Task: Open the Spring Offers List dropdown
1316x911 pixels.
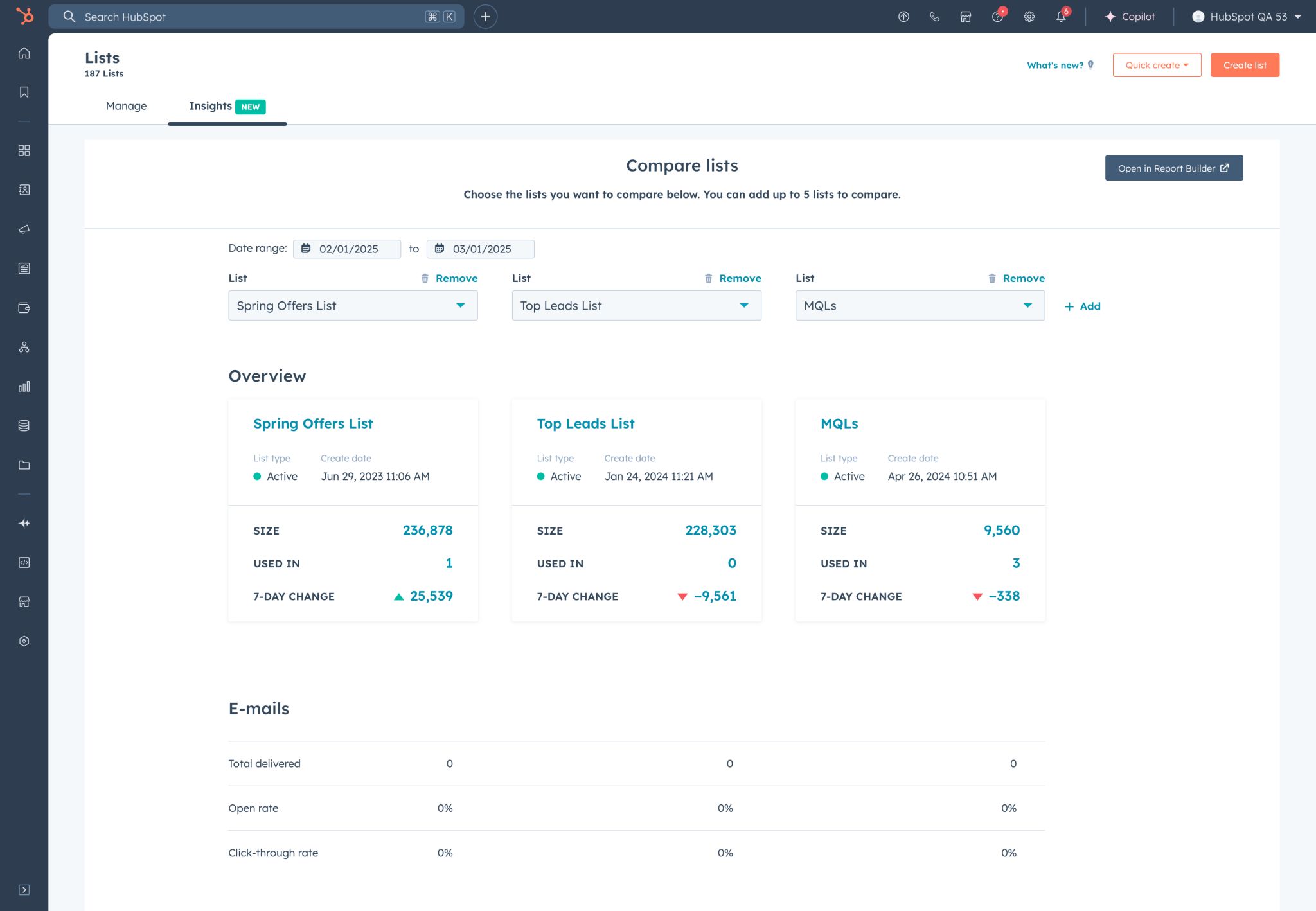Action: [353, 305]
